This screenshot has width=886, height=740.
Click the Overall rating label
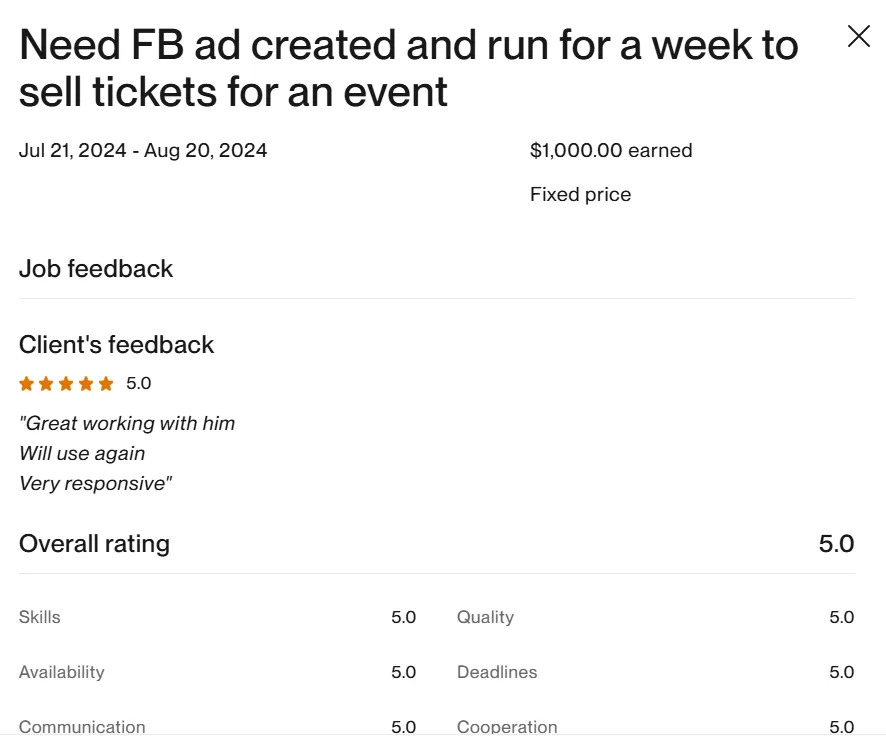(x=94, y=544)
